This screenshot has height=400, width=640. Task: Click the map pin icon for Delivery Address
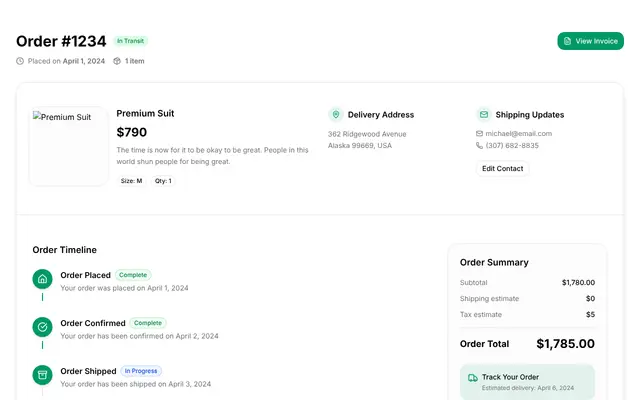pos(336,115)
